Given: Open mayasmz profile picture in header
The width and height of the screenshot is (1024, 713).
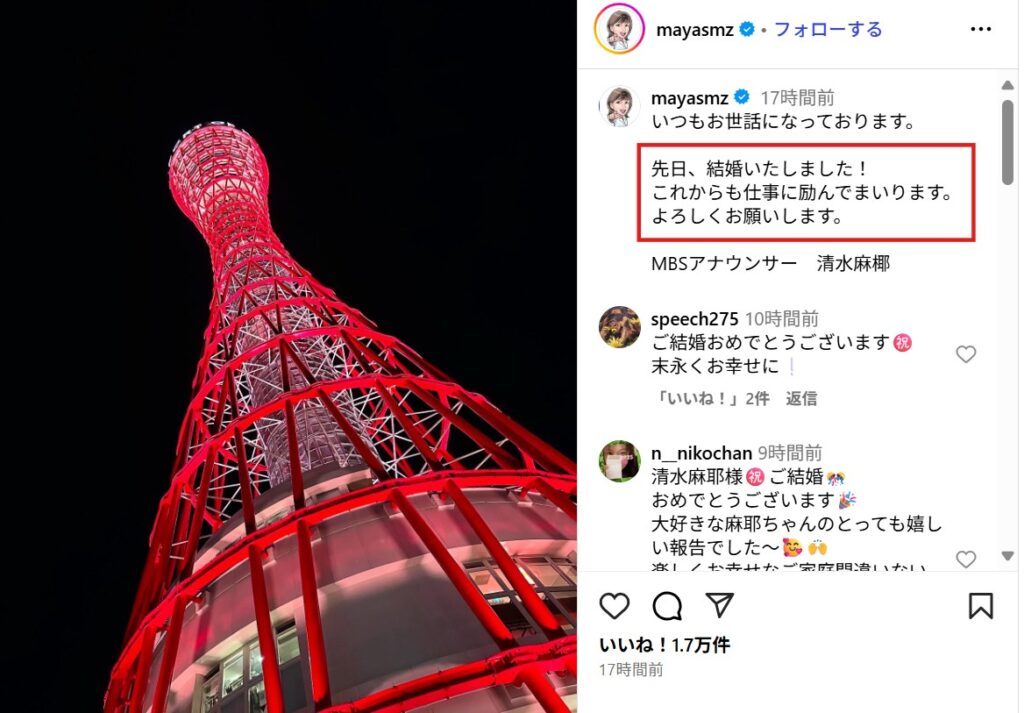Looking at the screenshot, I should [x=619, y=29].
